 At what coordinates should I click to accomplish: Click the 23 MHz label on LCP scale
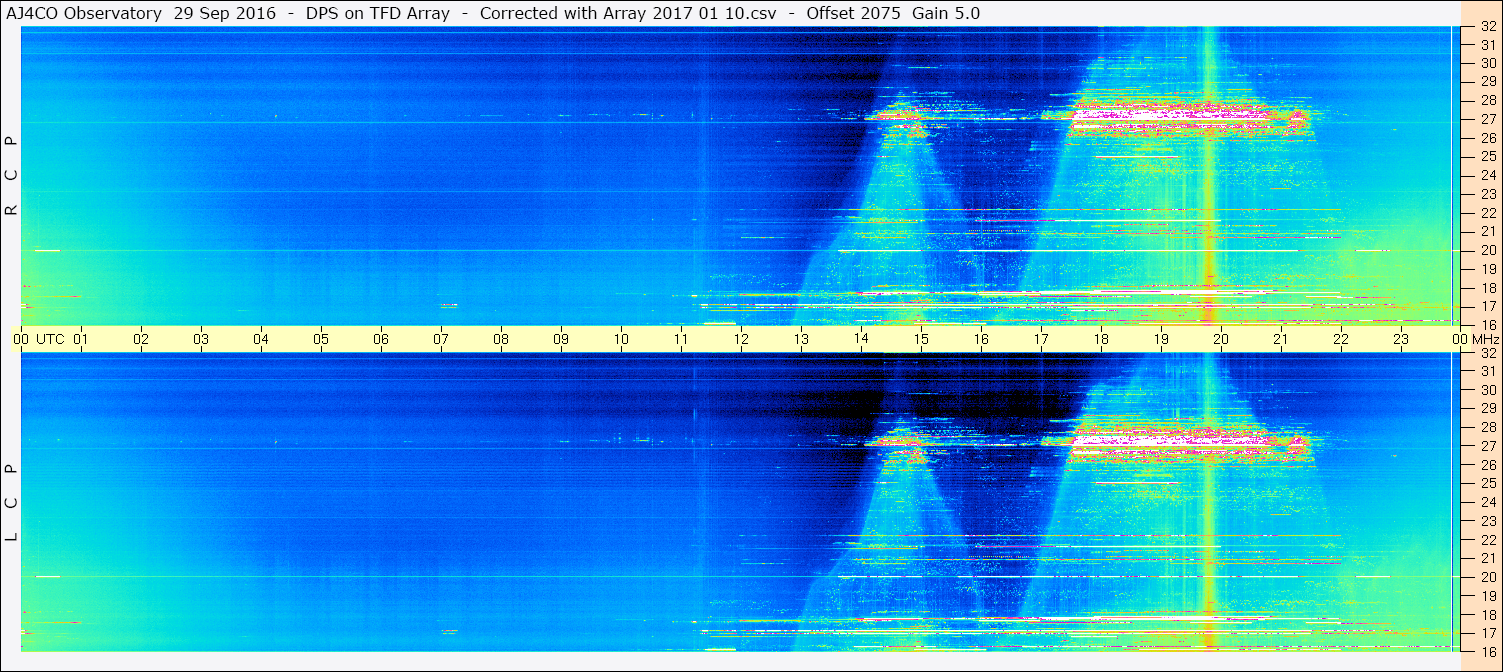[x=1487, y=521]
